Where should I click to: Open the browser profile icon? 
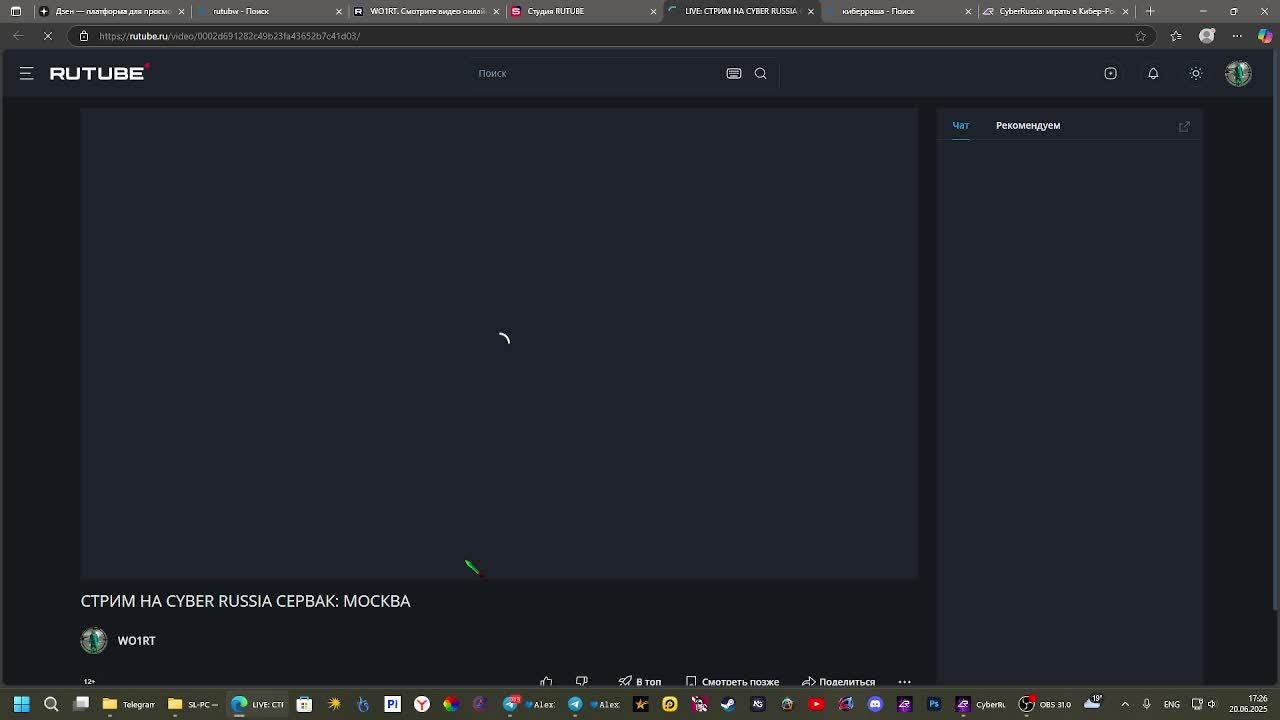tap(1207, 36)
